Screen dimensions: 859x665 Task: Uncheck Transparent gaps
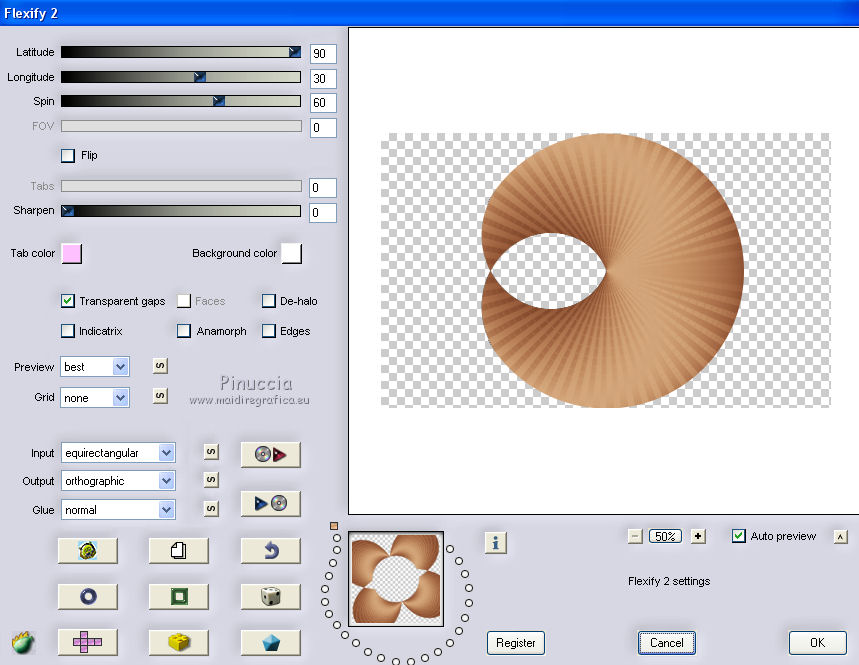point(68,301)
